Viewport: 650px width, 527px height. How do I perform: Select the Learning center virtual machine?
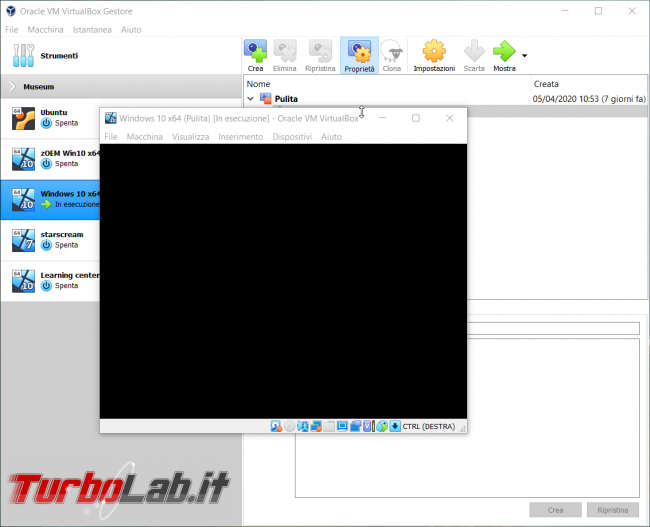[50, 281]
